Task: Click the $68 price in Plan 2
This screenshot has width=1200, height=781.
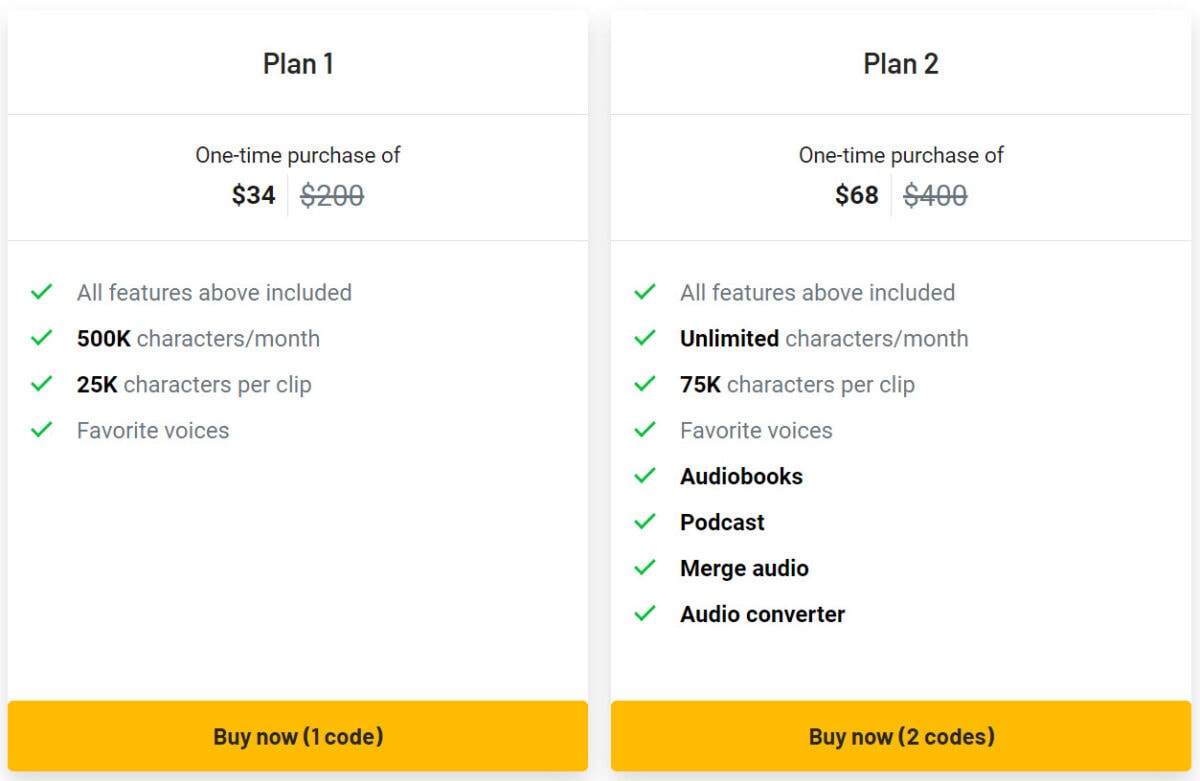Action: pos(857,195)
